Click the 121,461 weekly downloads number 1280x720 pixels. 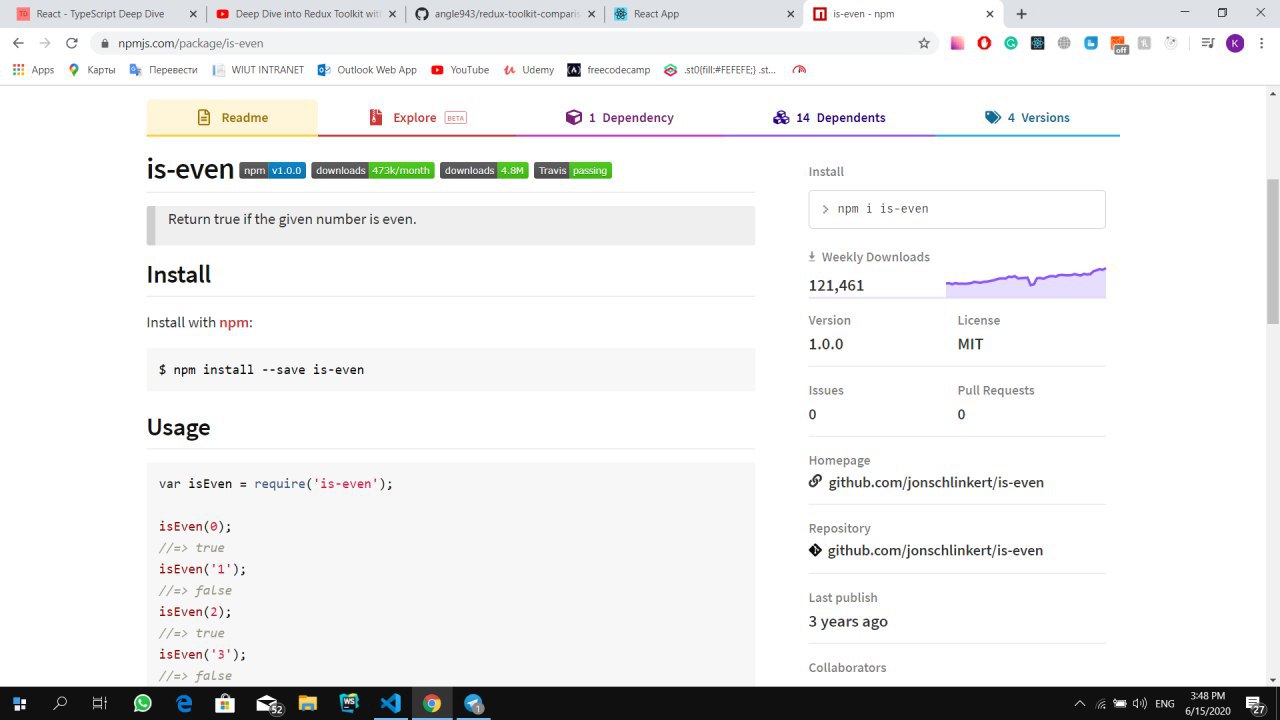click(x=836, y=285)
